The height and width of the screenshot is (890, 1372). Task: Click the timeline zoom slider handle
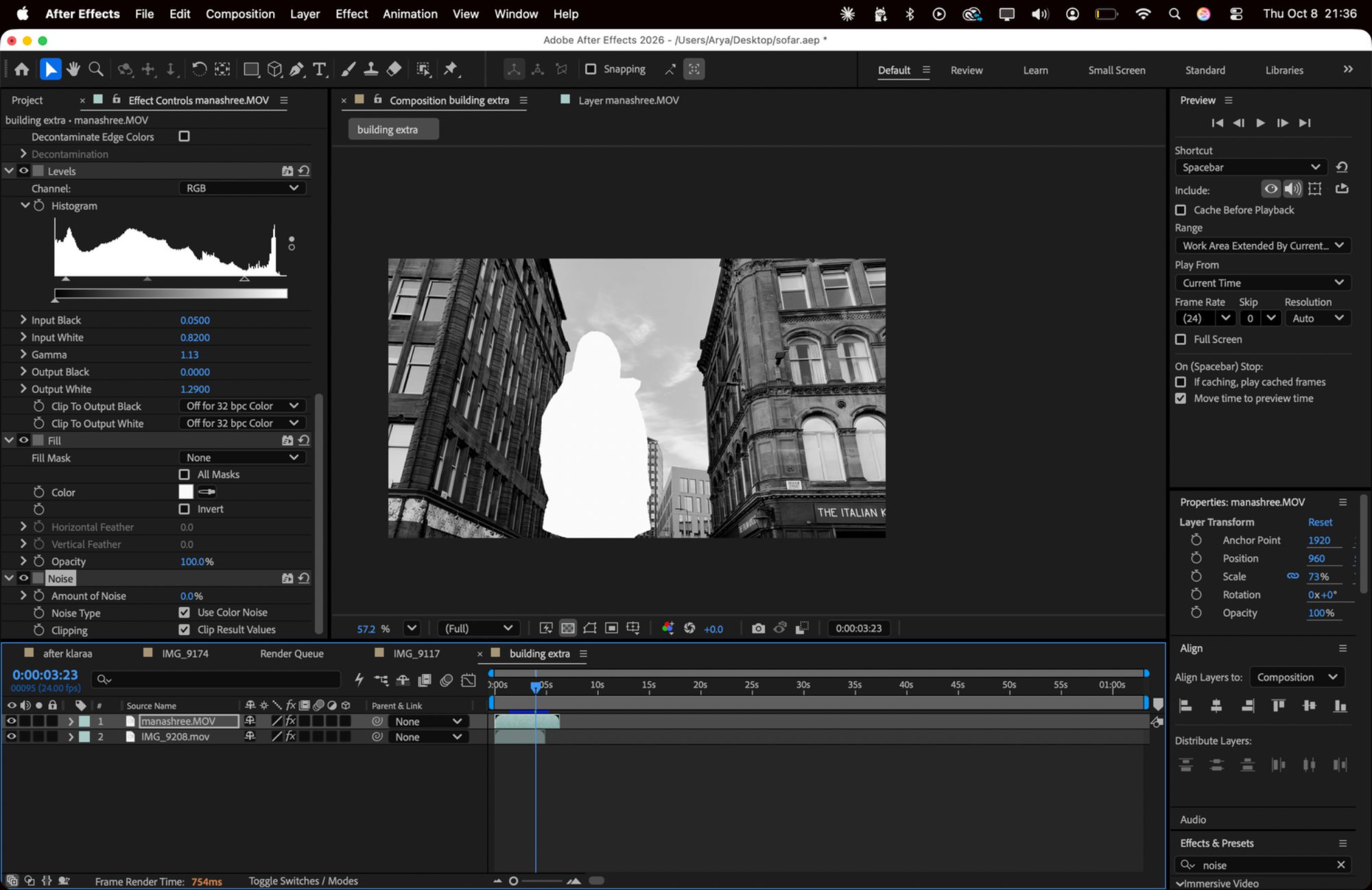(x=513, y=881)
